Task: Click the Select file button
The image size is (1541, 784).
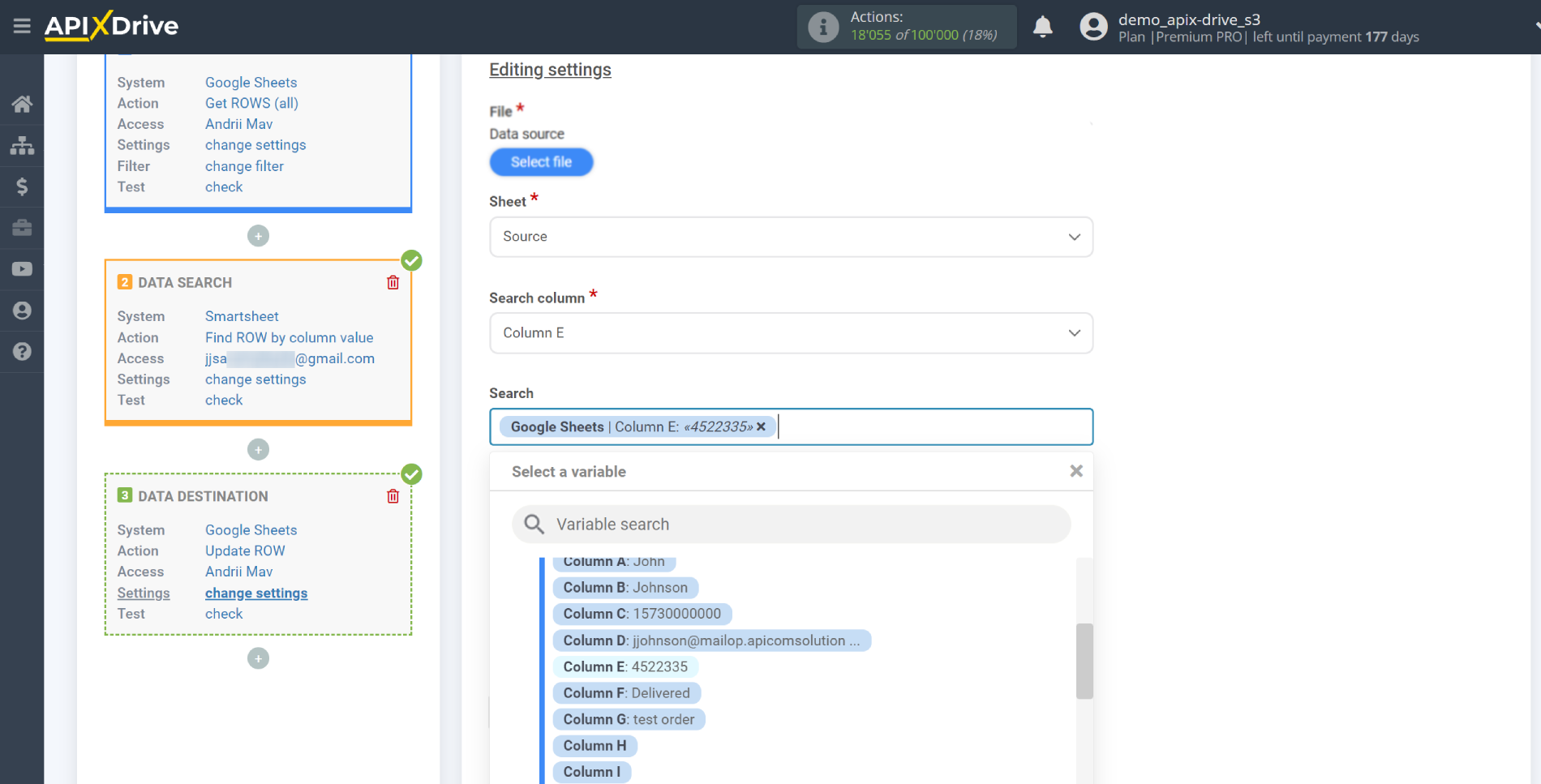Action: [x=541, y=162]
